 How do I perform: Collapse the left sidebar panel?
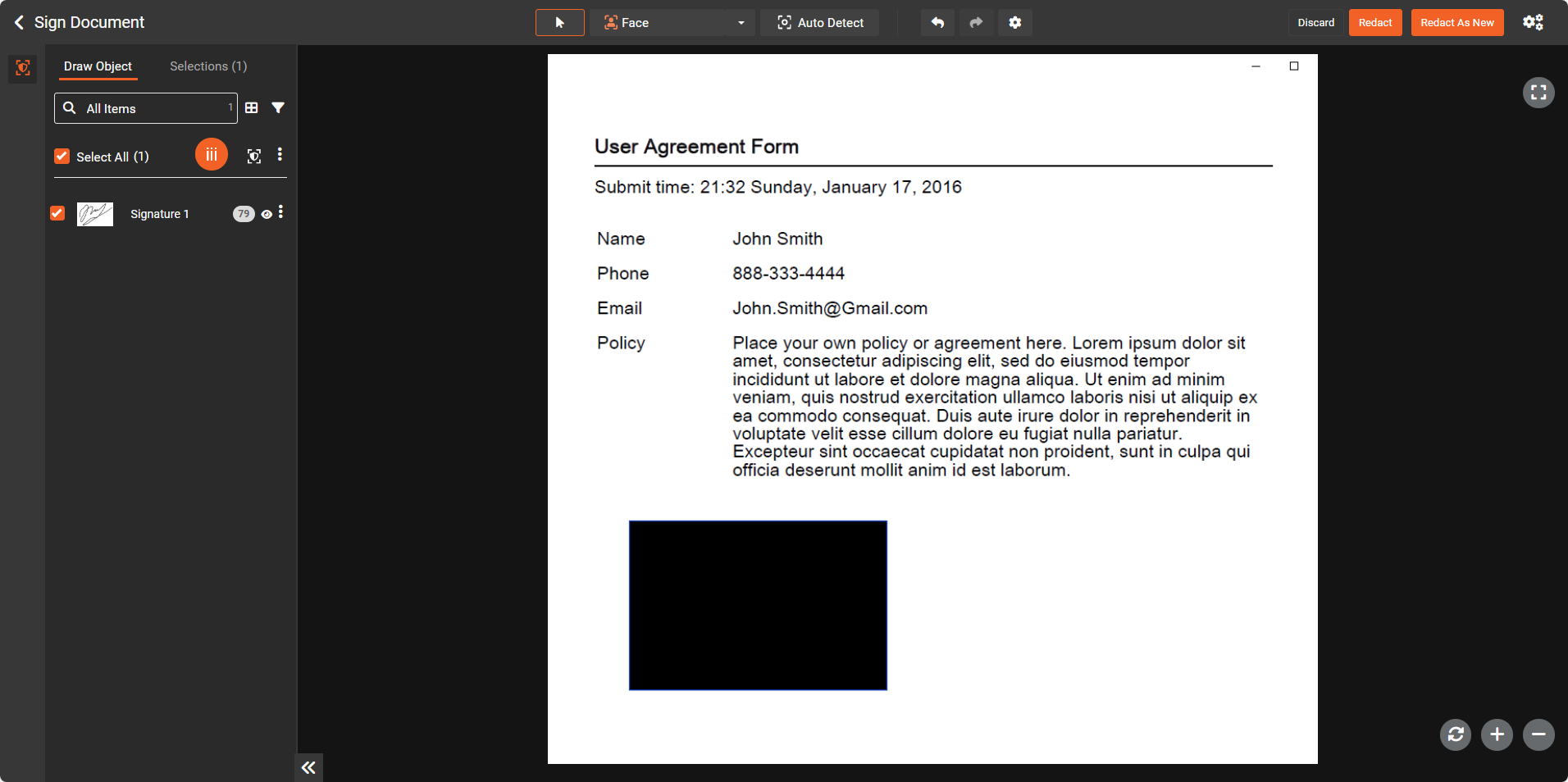coord(308,767)
